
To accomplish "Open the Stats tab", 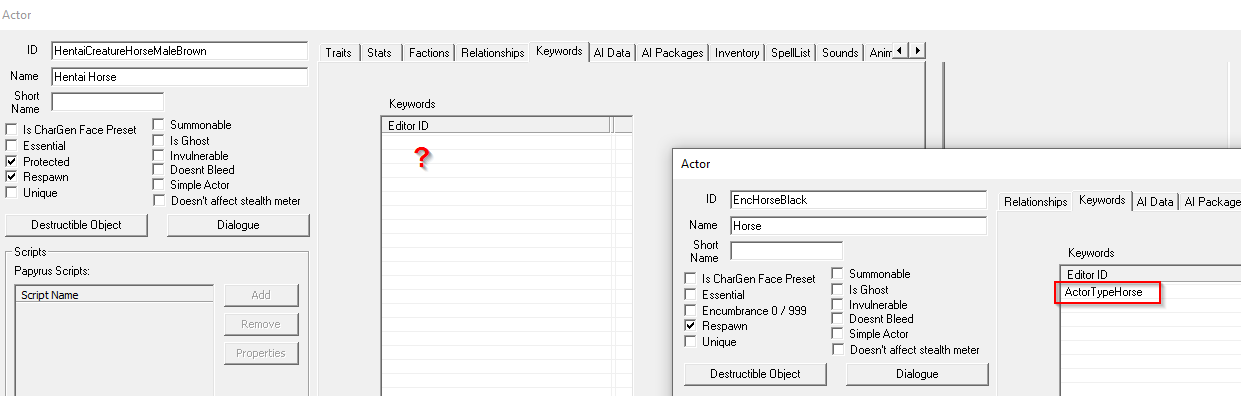I will (x=379, y=53).
